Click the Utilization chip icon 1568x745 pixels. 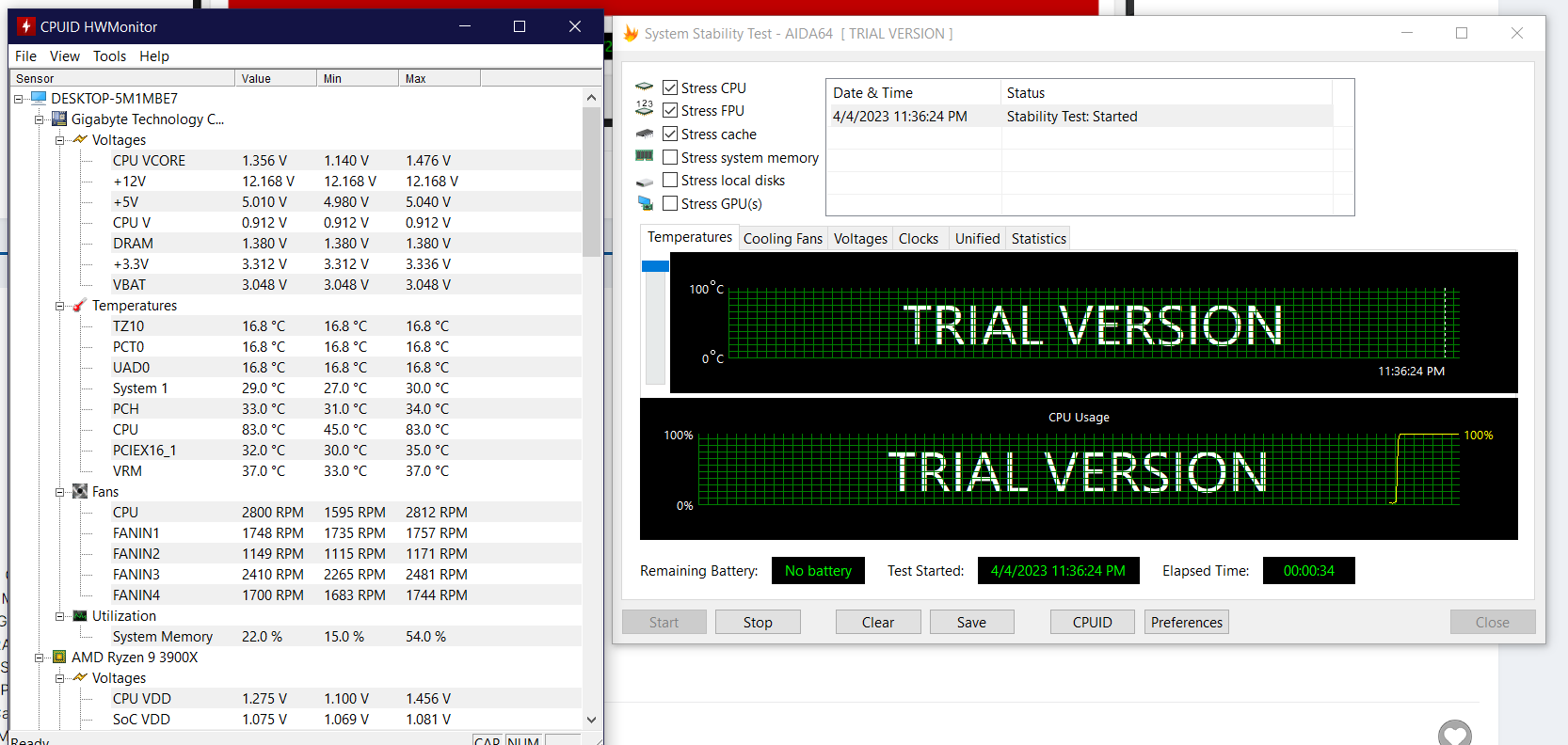80,615
